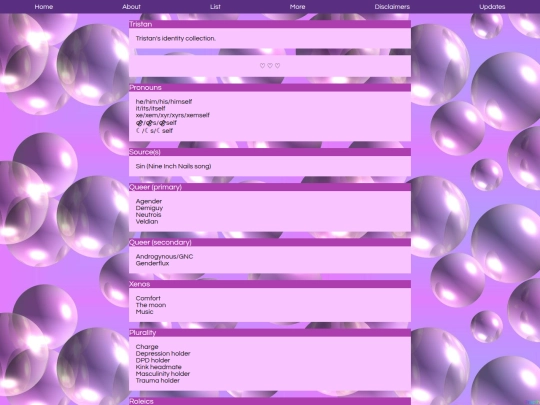The height and width of the screenshot is (405, 540).
Task: Click the Queer (primary) header
Action: (270, 187)
